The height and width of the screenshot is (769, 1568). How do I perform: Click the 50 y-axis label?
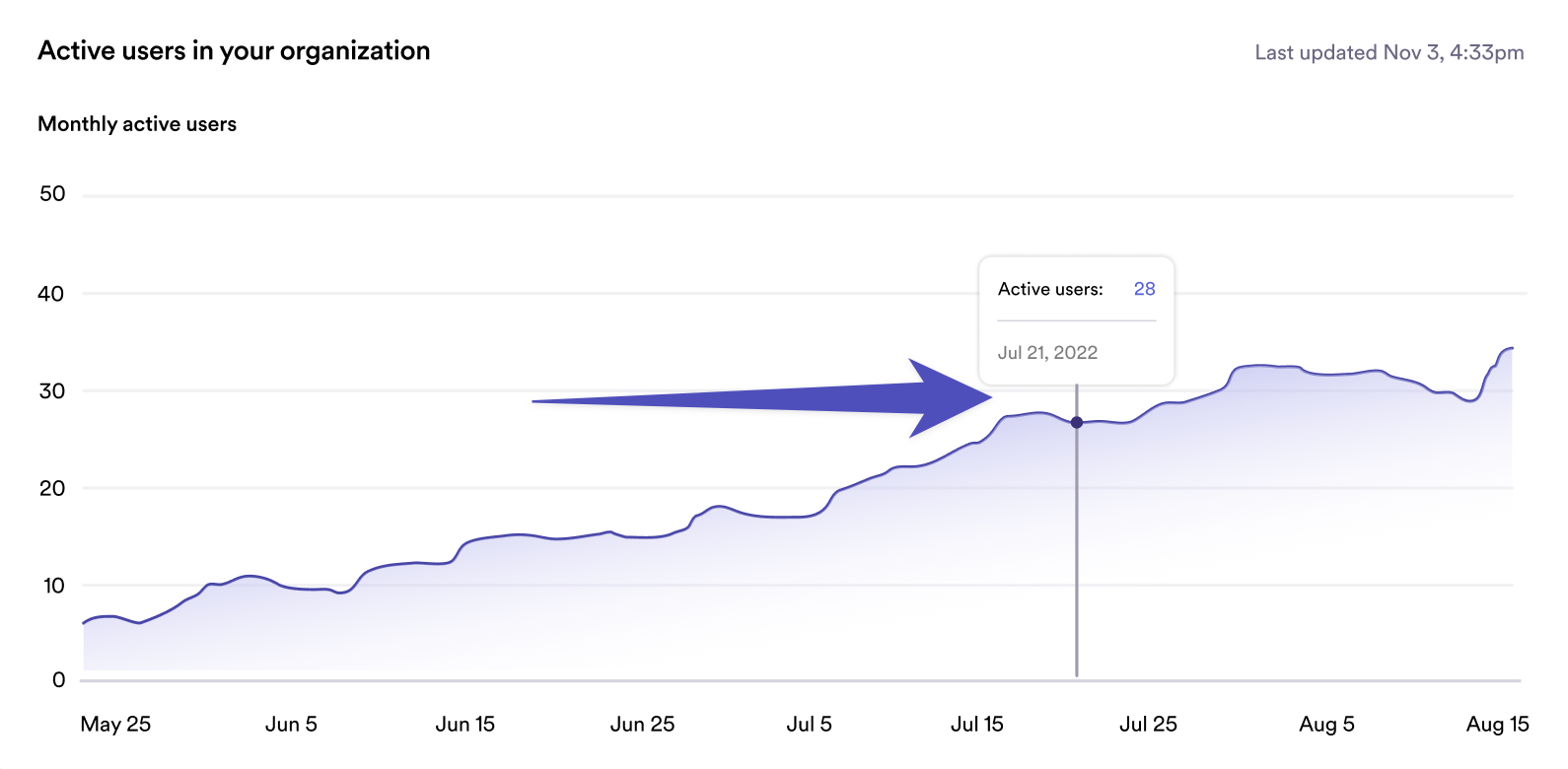pos(52,194)
